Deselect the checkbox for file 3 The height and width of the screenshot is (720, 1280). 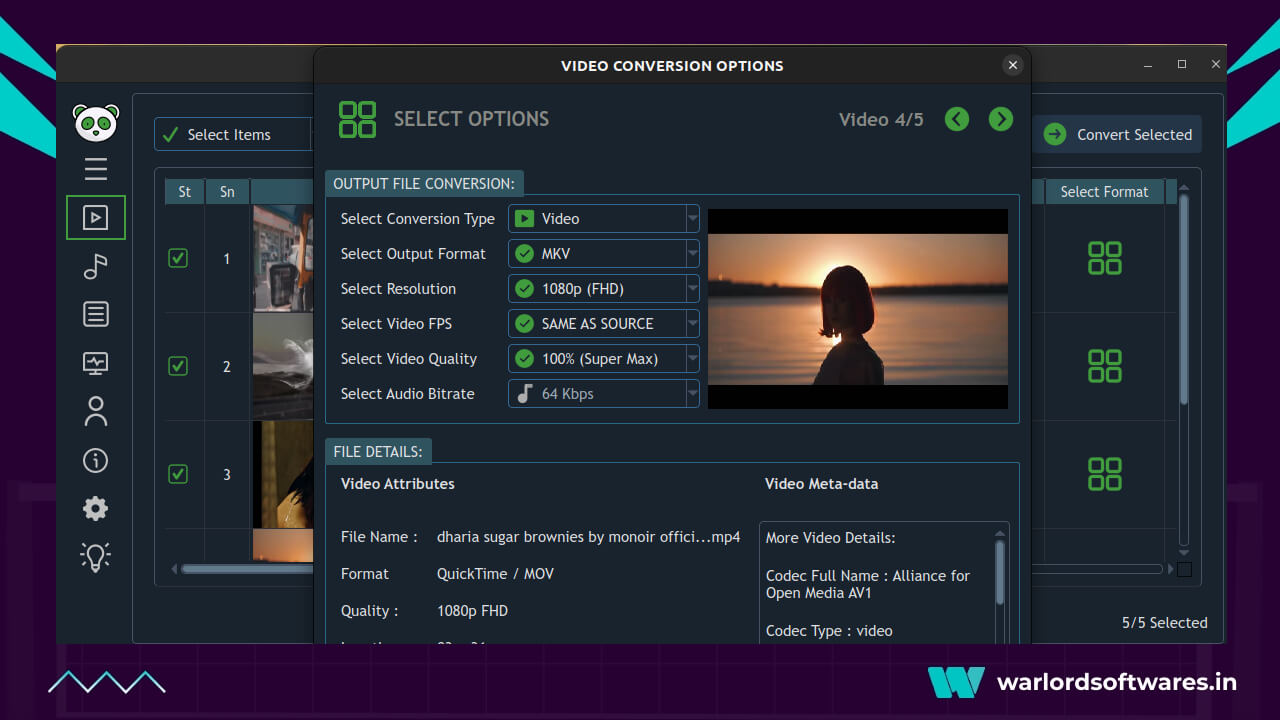(x=177, y=475)
